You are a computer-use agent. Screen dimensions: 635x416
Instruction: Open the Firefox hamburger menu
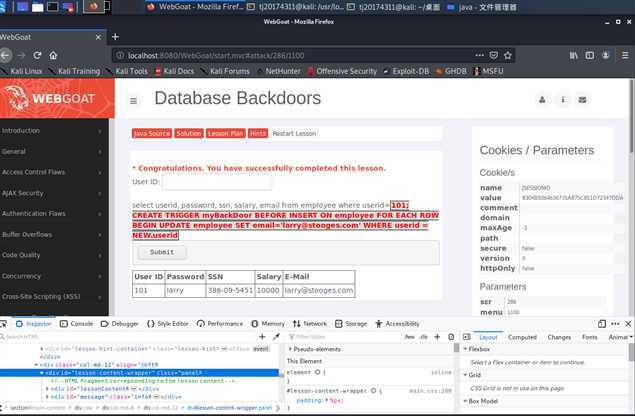[625, 55]
